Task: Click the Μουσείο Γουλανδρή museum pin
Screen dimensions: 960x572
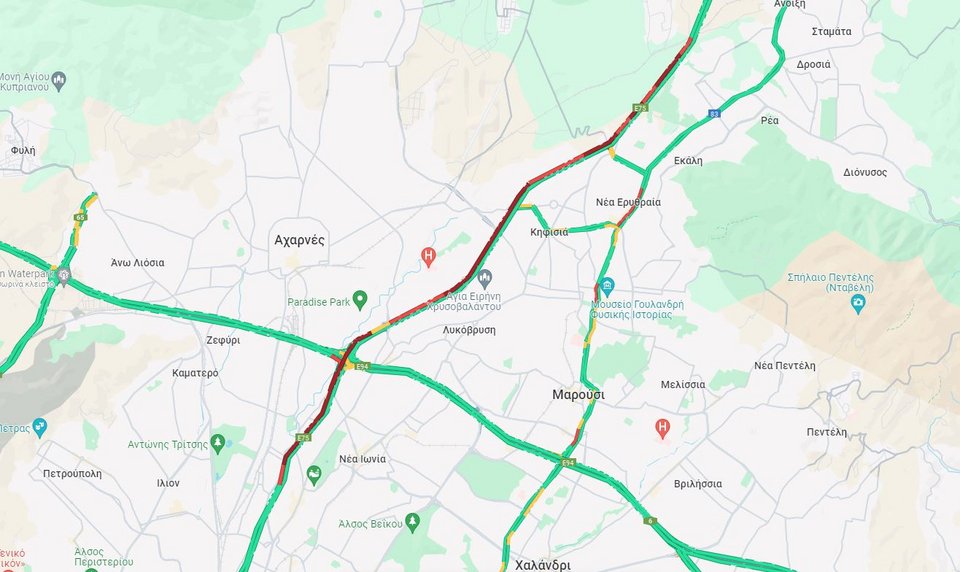Action: click(x=607, y=286)
